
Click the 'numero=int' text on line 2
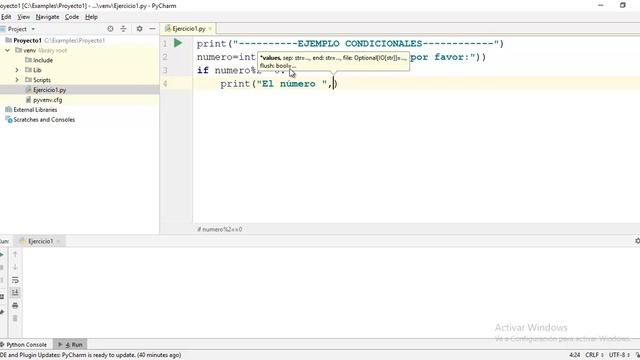[x=226, y=57]
